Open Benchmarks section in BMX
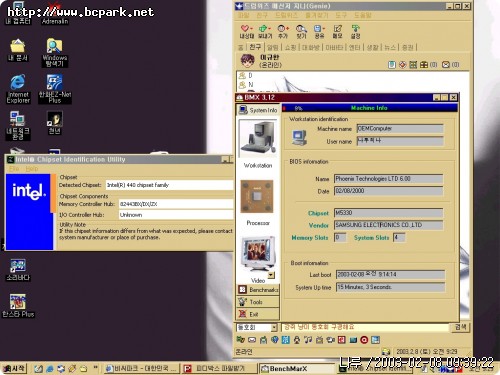Screen dimensions: 500x375 [x=258, y=290]
